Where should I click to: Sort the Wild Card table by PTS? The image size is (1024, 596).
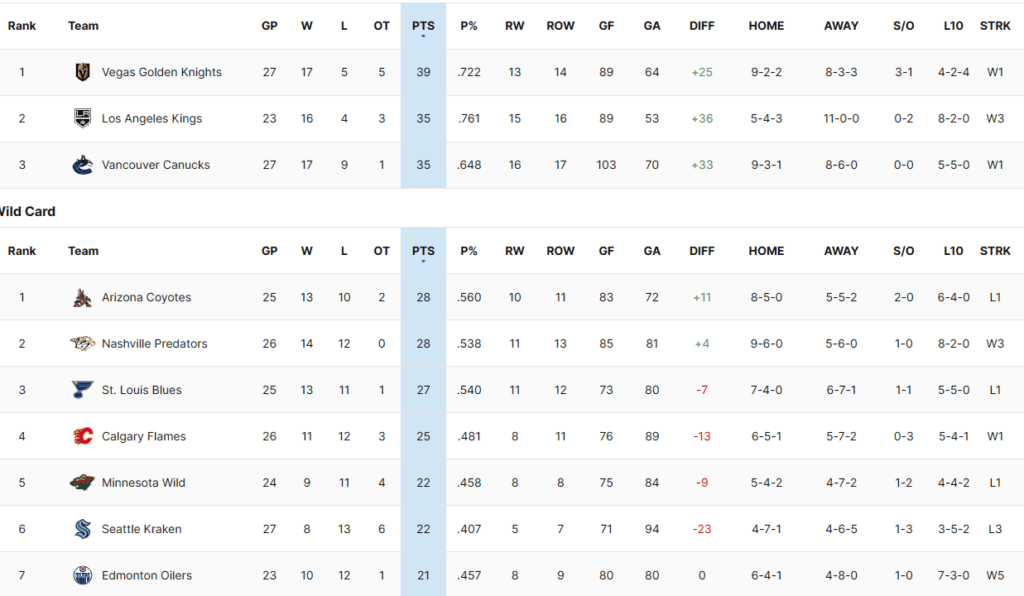point(423,251)
